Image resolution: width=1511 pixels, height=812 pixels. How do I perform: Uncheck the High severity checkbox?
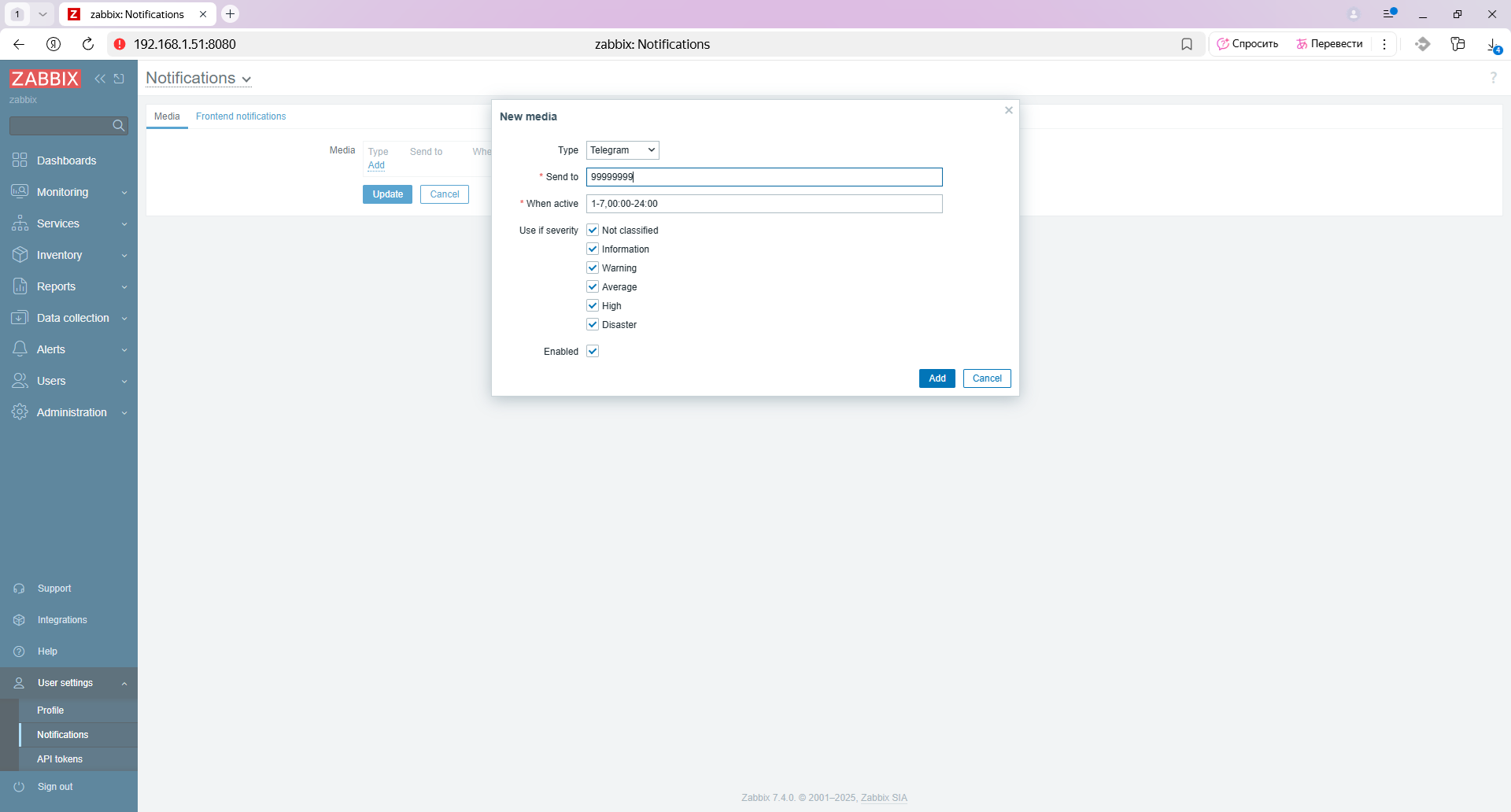pos(593,306)
